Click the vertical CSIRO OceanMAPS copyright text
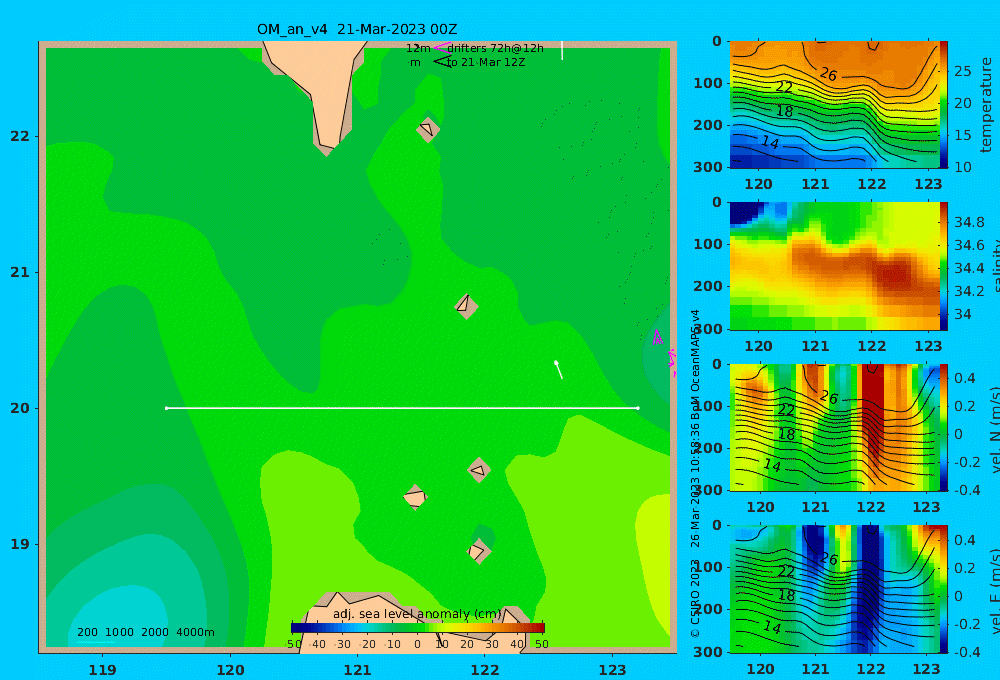The width and height of the screenshot is (1000, 680). coord(695,473)
